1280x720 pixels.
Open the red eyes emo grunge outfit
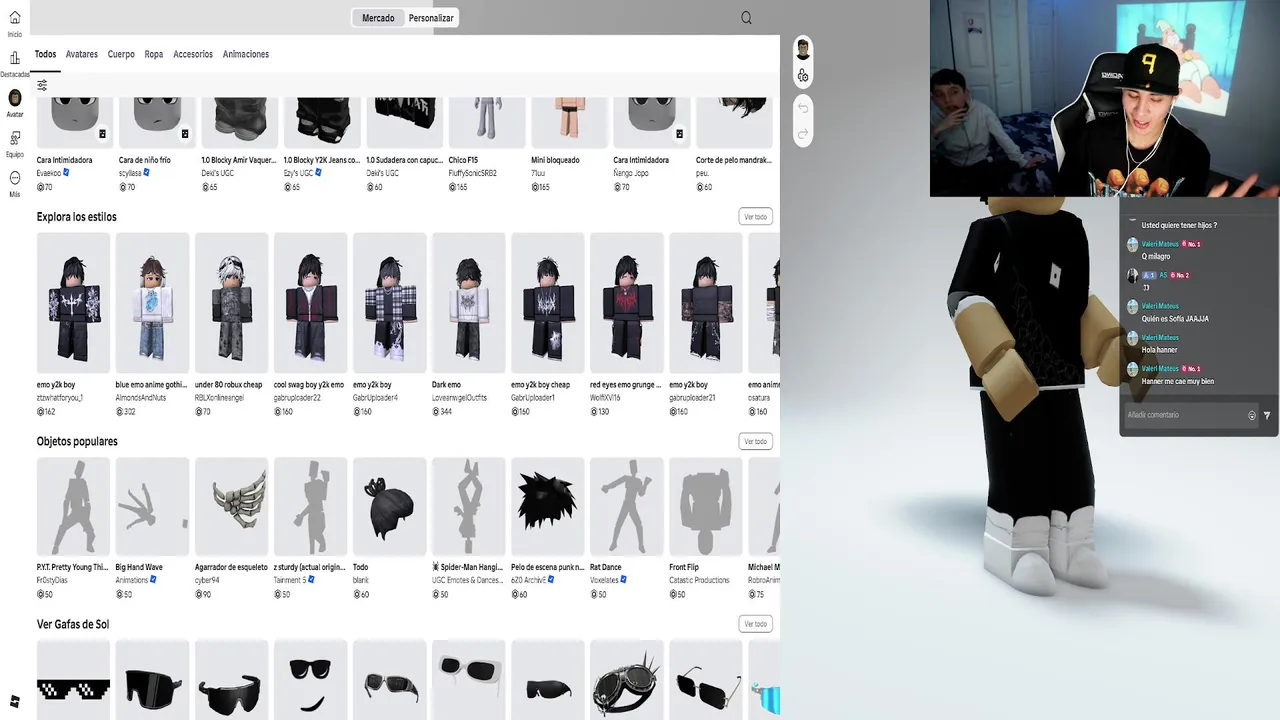click(626, 303)
